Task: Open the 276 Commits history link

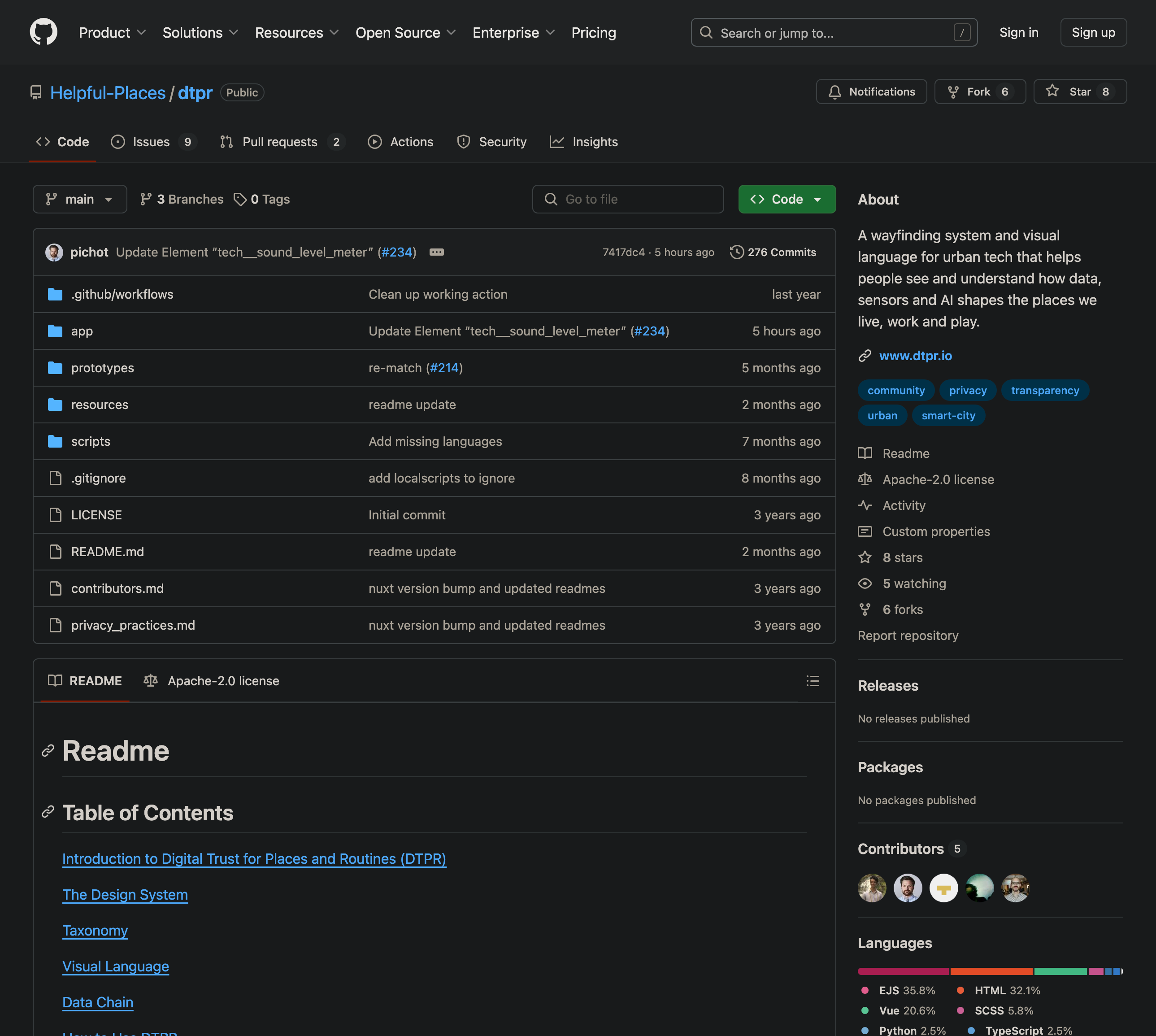Action: point(773,252)
